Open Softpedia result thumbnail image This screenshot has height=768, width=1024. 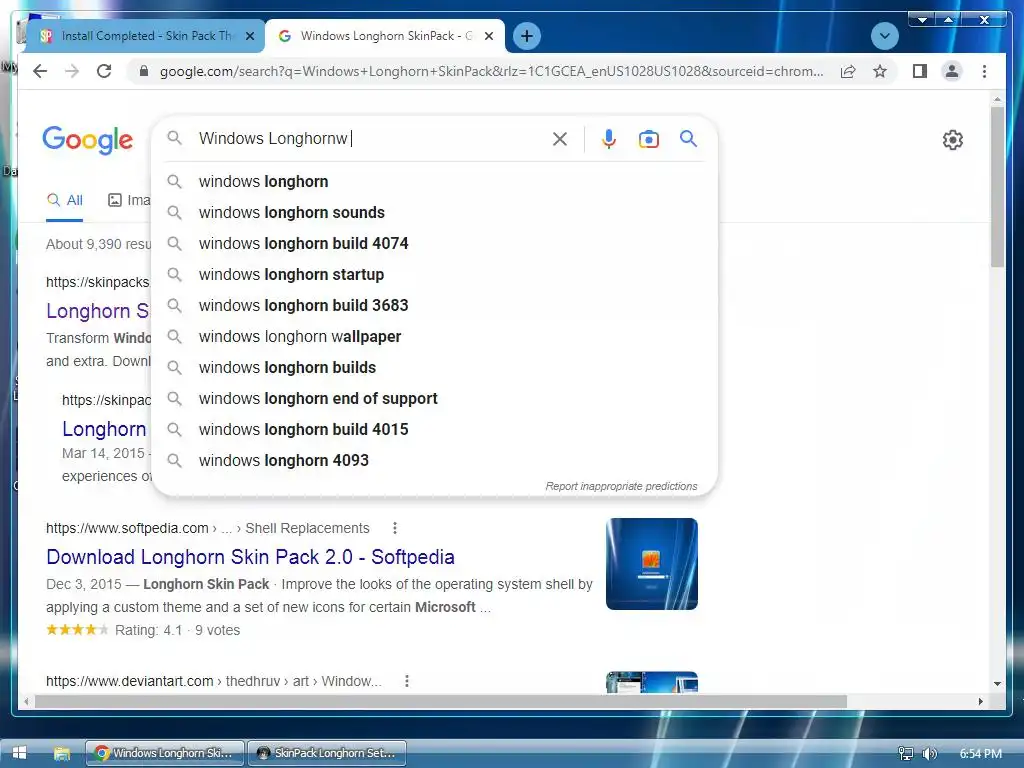click(652, 564)
